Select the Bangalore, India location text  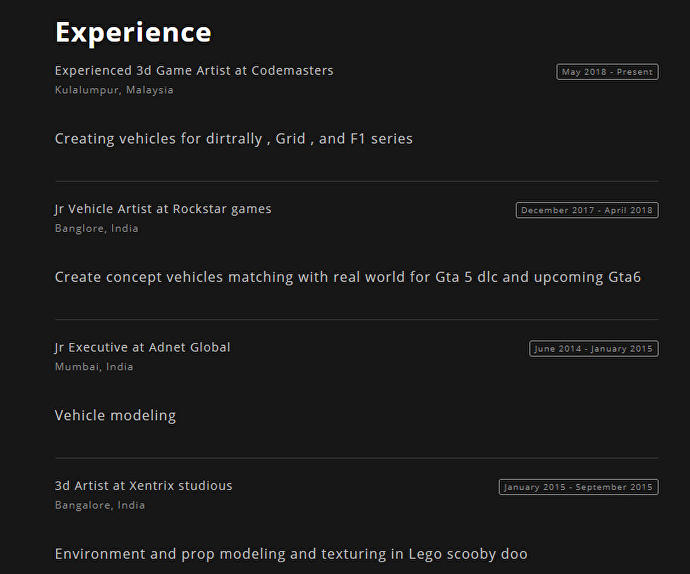pyautogui.click(x=99, y=505)
